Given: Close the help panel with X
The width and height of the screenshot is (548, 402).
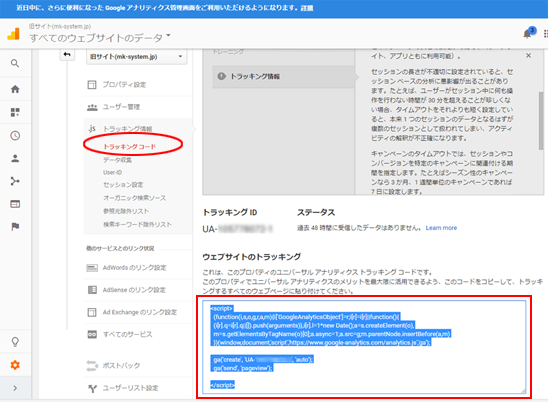Looking at the screenshot, I should pos(528,56).
